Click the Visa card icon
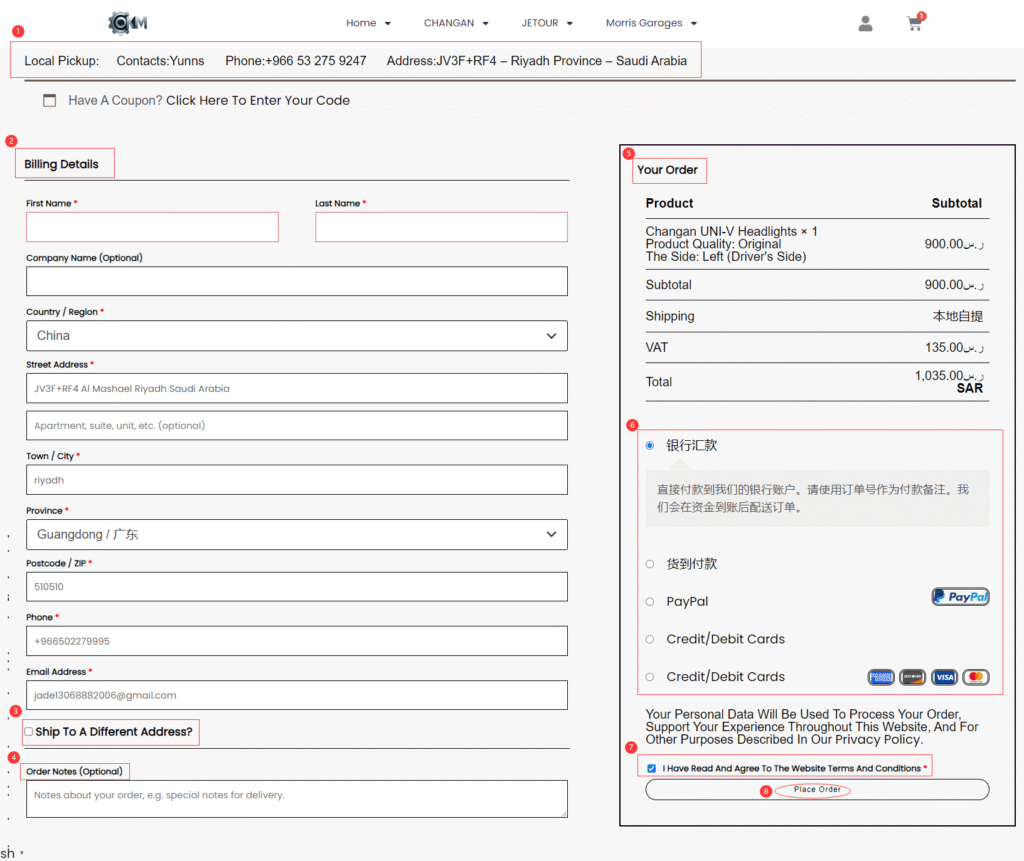Viewport: 1024px width, 861px height. (944, 677)
